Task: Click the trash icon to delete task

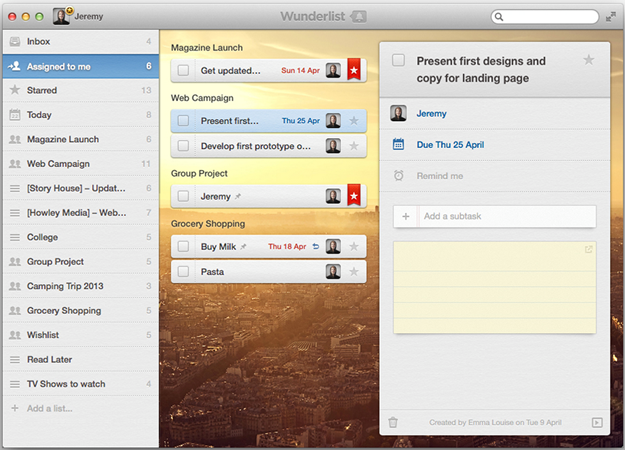Action: point(393,422)
